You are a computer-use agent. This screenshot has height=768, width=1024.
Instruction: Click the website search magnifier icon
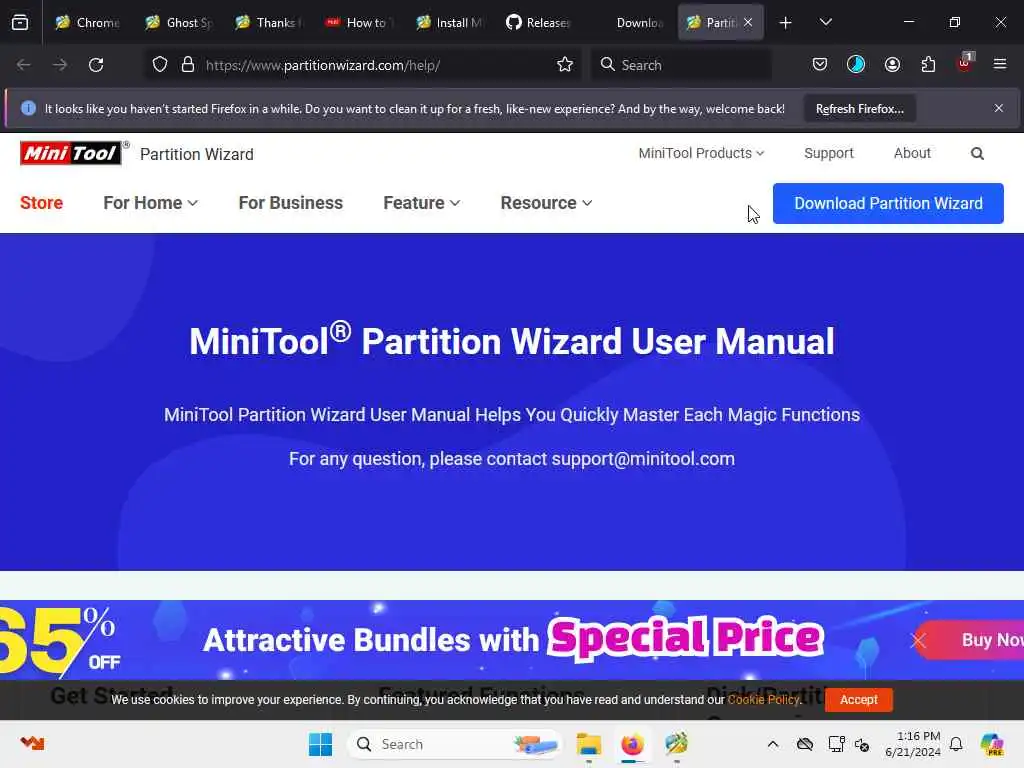(977, 153)
